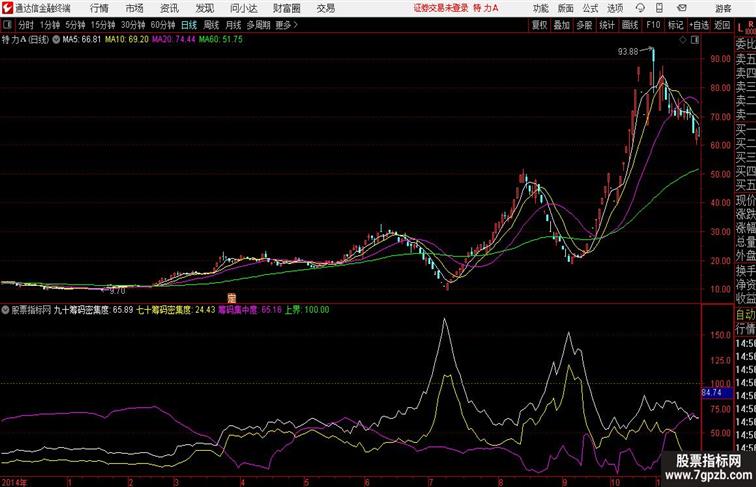Open the 交易 menu
The image size is (756, 487).
click(325, 8)
